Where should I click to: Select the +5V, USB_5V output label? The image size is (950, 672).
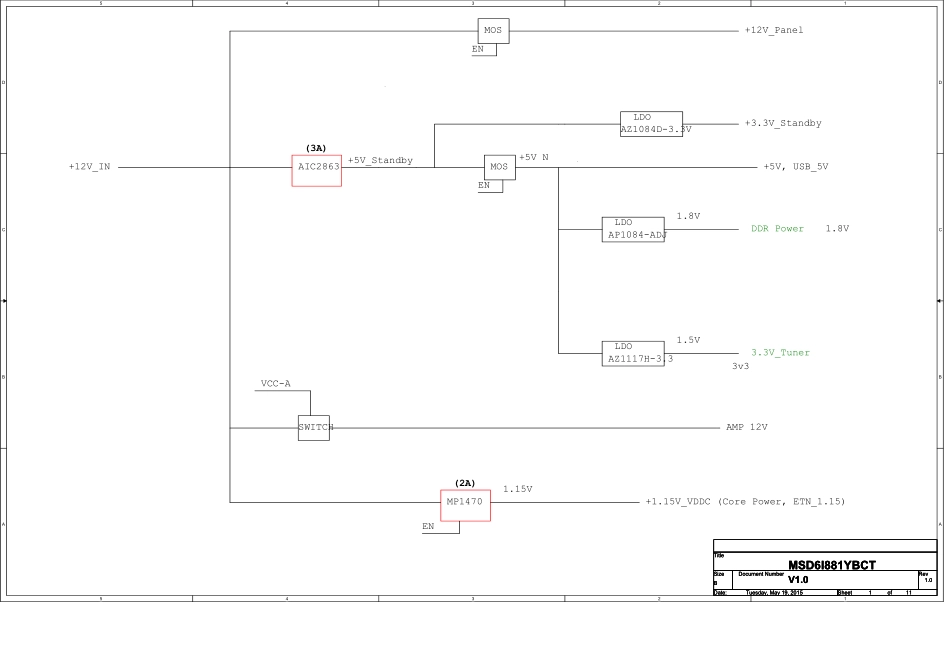point(795,166)
